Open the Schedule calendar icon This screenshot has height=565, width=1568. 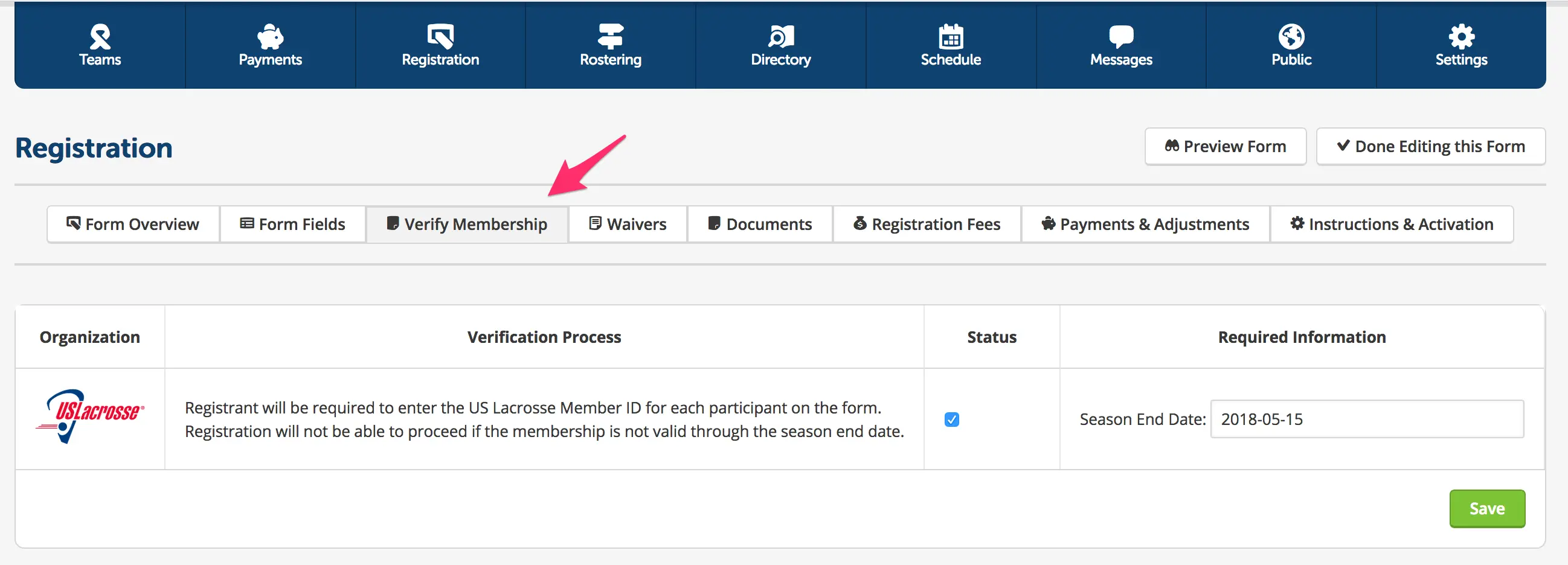click(951, 36)
